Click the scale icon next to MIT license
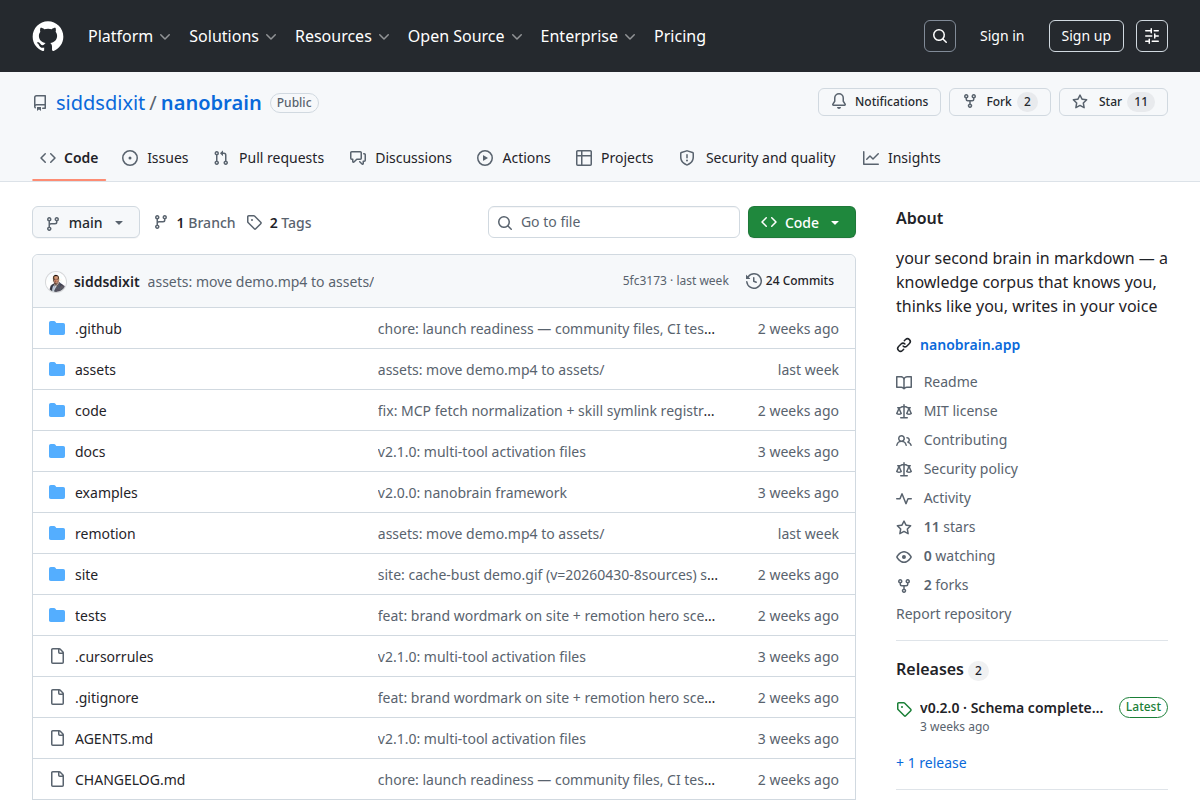Screen dimensions: 1200x800 pyautogui.click(x=904, y=411)
